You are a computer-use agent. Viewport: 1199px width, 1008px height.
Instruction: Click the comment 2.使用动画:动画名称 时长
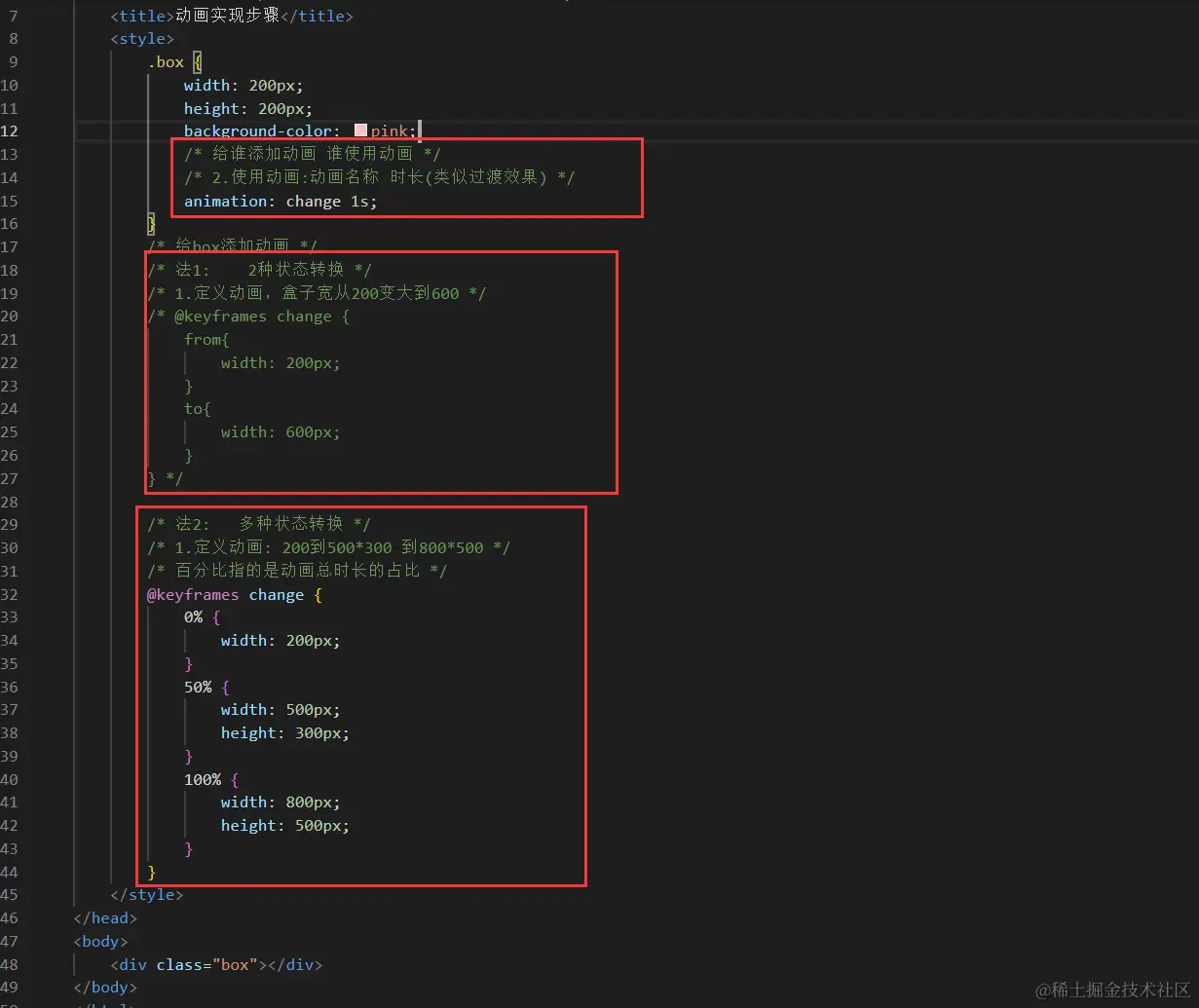click(x=379, y=177)
